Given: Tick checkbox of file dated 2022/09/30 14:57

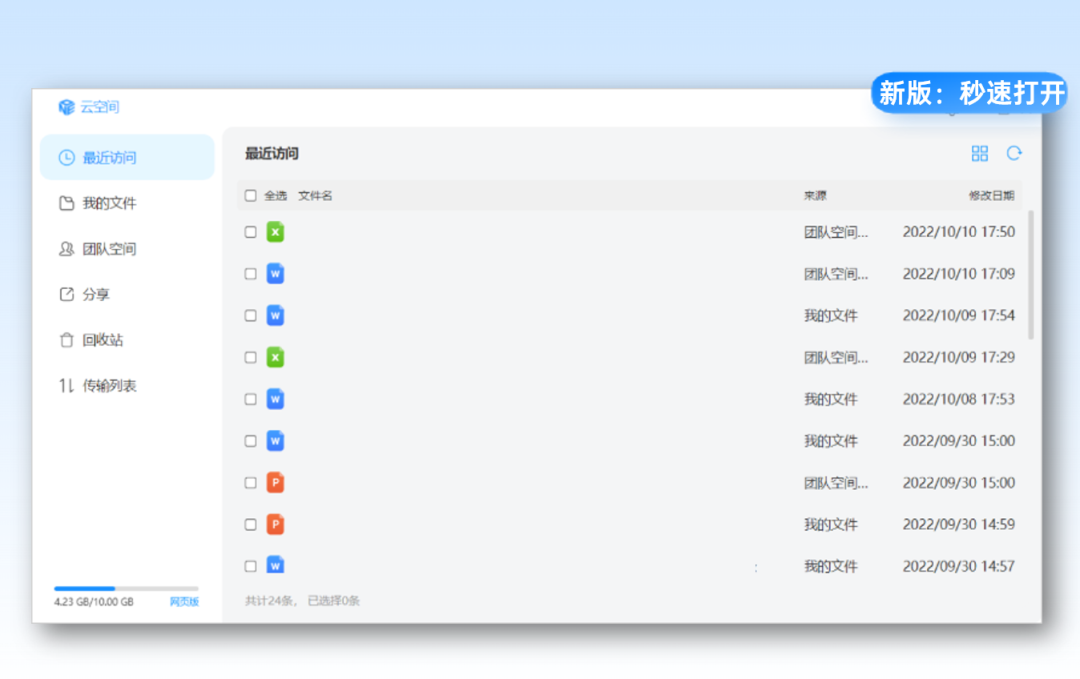Looking at the screenshot, I should (251, 566).
